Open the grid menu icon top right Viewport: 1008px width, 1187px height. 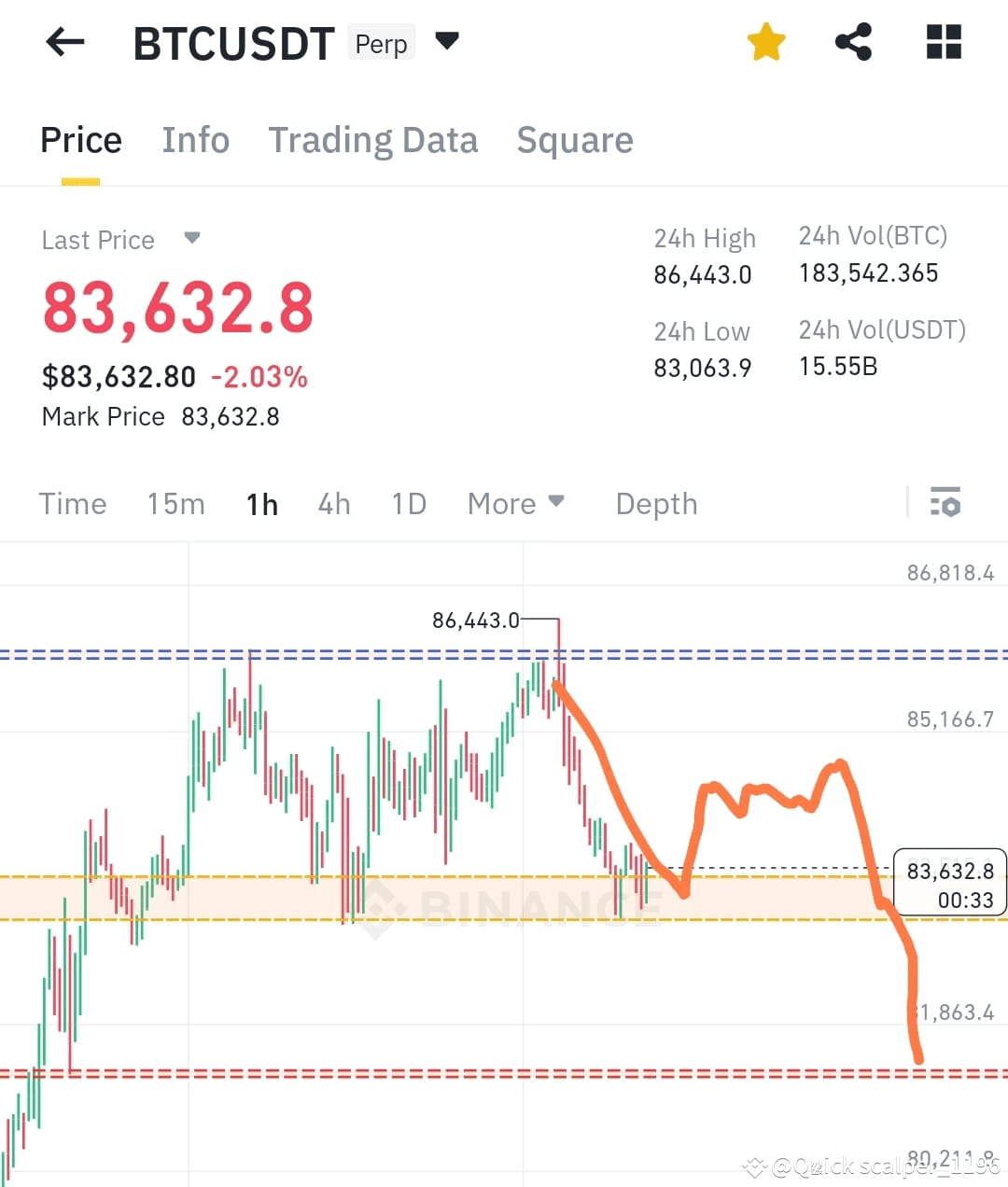click(x=943, y=41)
